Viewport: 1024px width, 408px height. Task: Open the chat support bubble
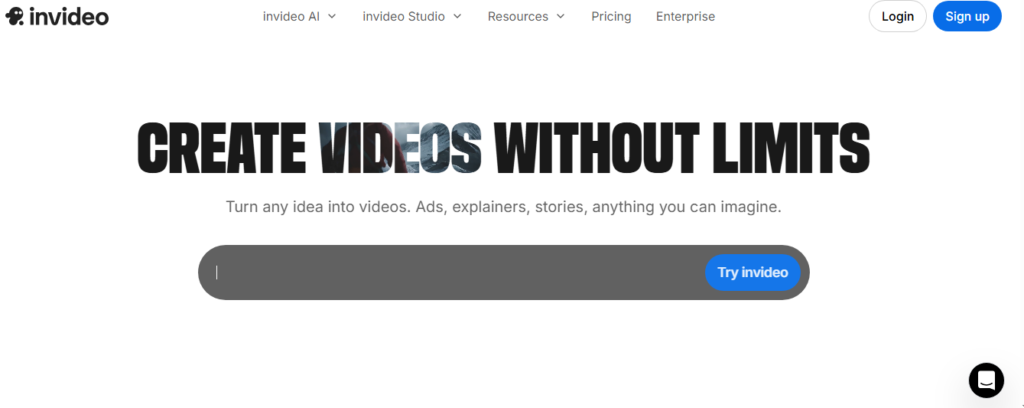click(986, 380)
